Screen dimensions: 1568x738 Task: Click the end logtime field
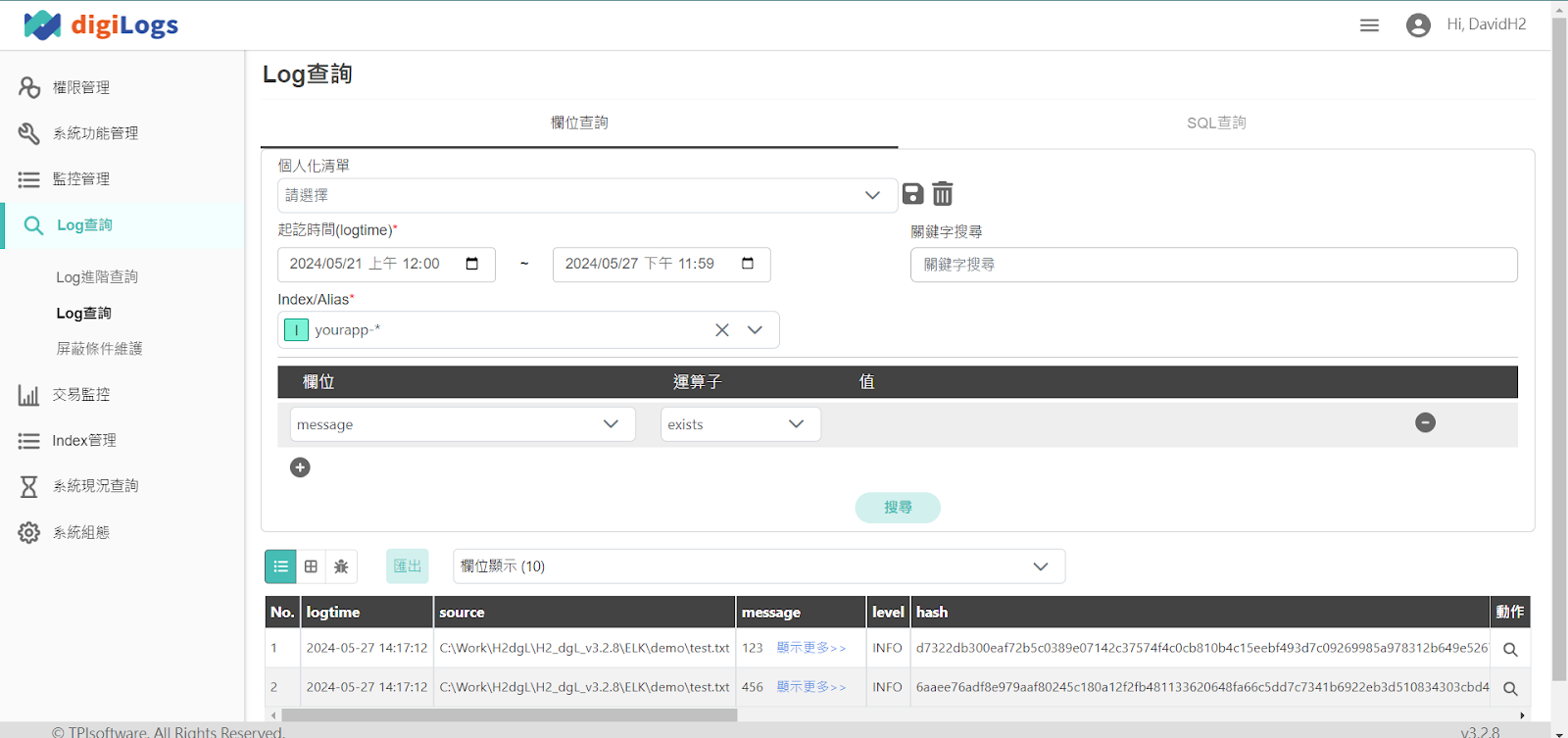pyautogui.click(x=661, y=265)
